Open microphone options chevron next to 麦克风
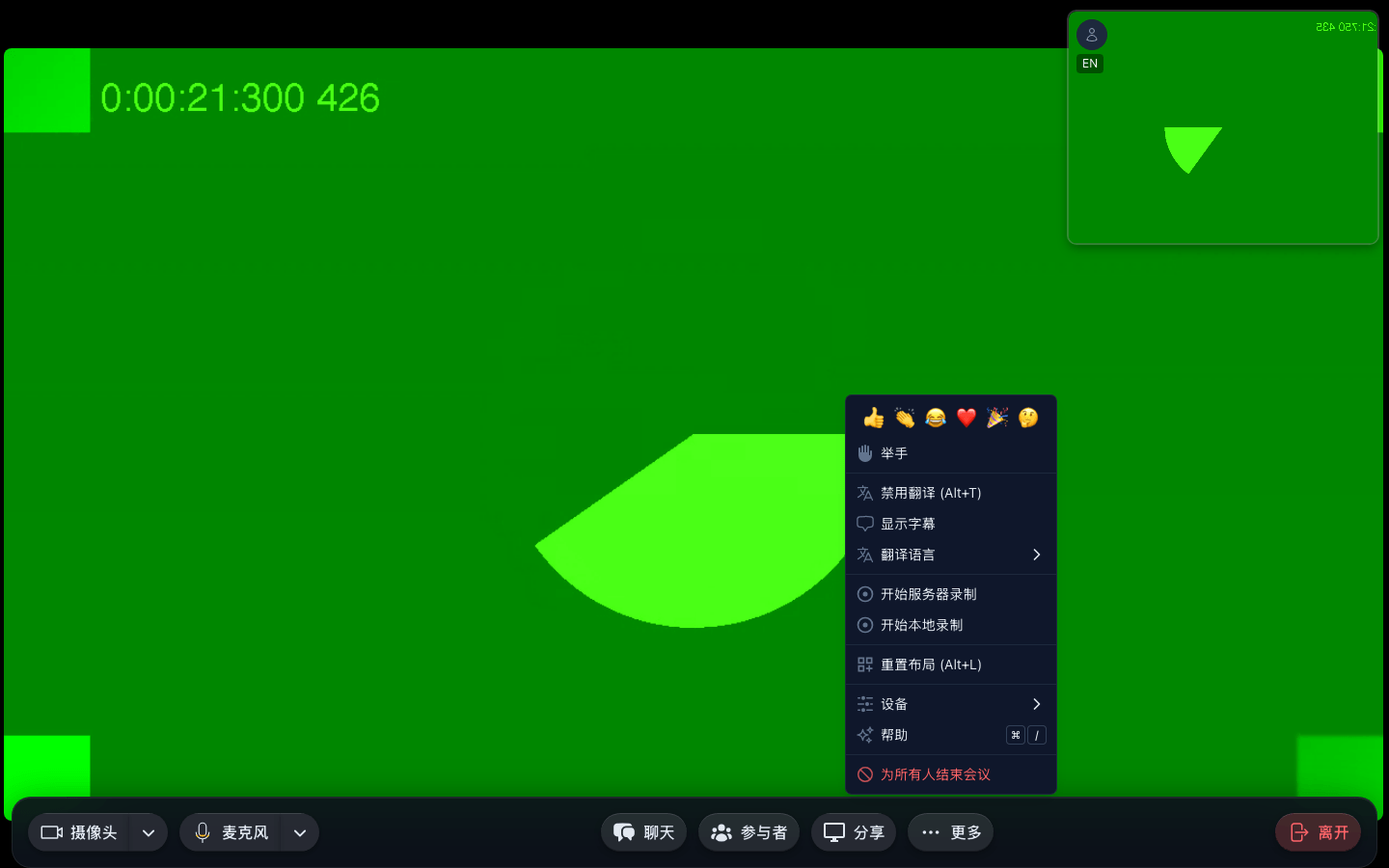 (x=300, y=832)
